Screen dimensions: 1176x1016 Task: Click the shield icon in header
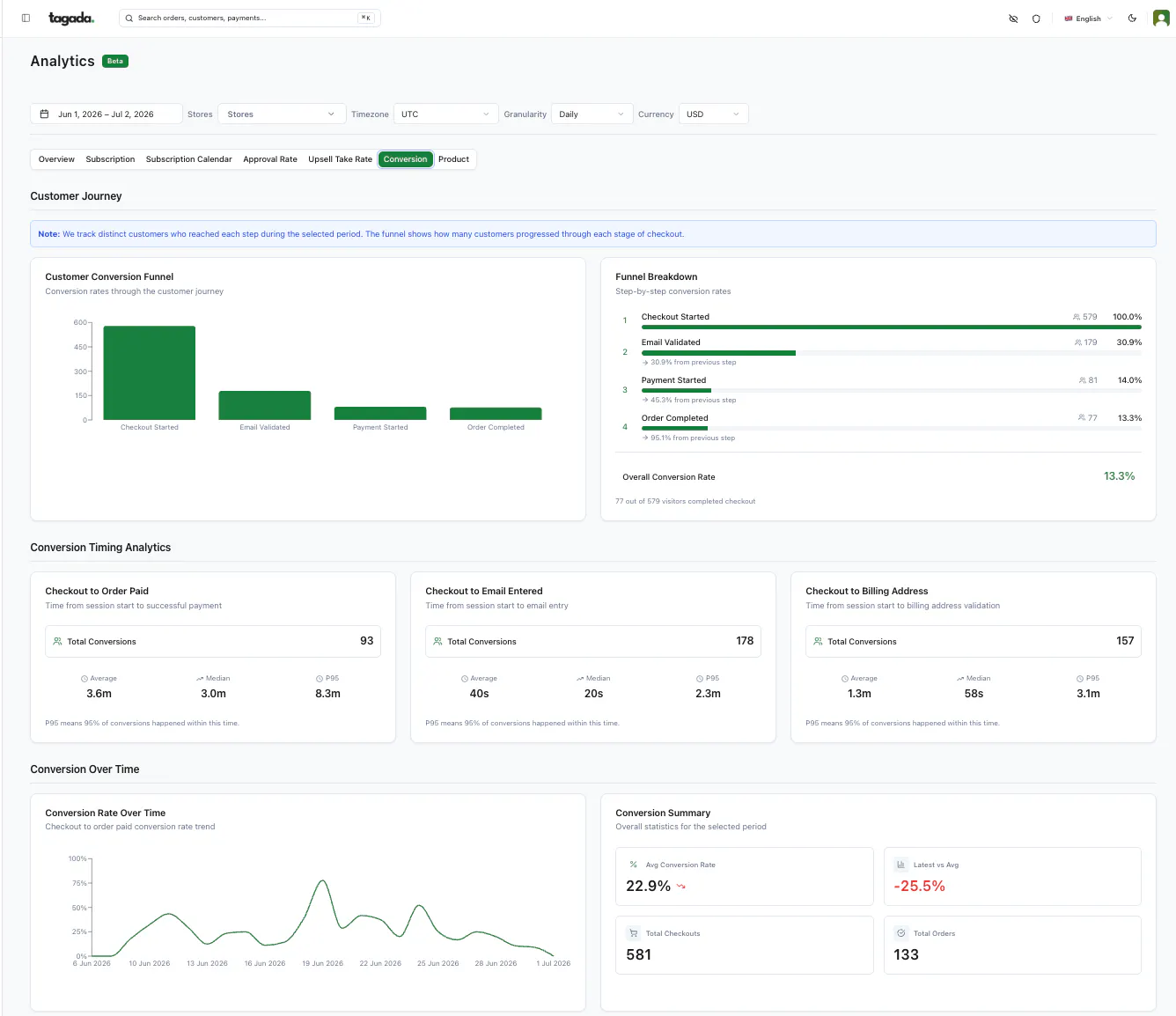pyautogui.click(x=1036, y=18)
